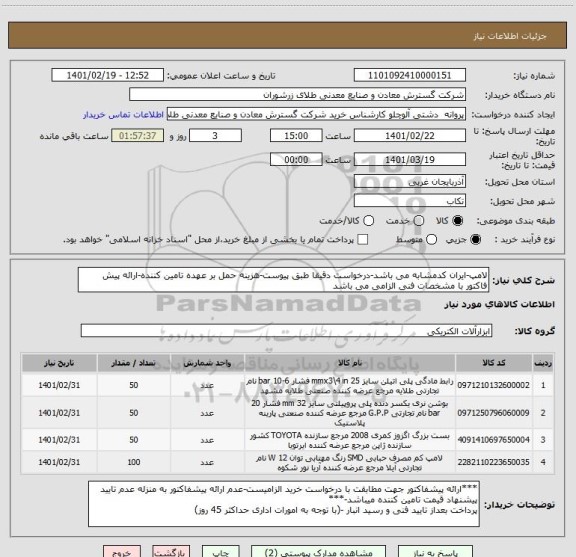This screenshot has width=576, height=557.
Task: Toggle the Islamic treasury payment checkbox
Action: 363,240
